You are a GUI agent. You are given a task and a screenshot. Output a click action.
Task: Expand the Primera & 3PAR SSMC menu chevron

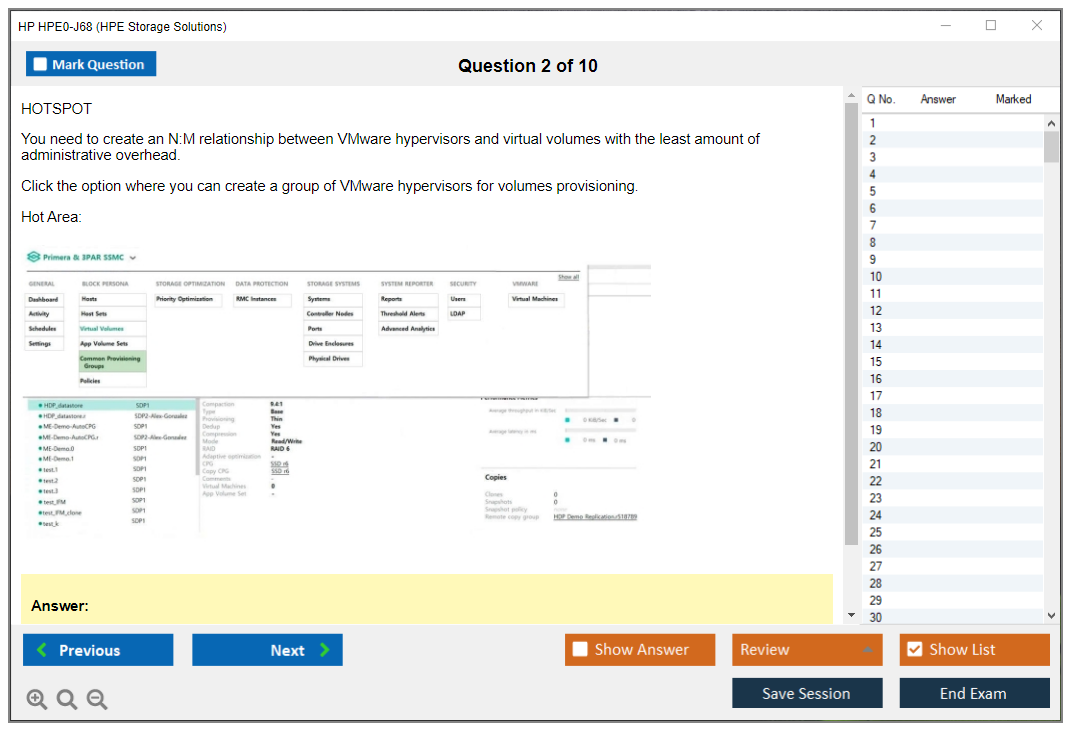(133, 258)
